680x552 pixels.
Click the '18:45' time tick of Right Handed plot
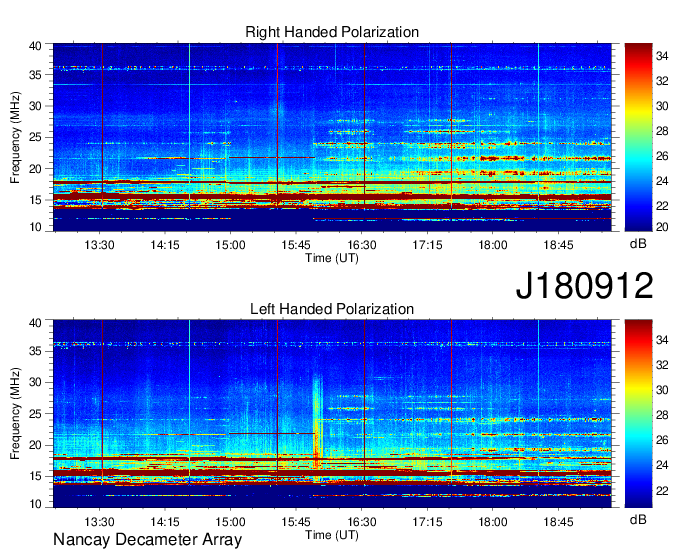coord(558,245)
